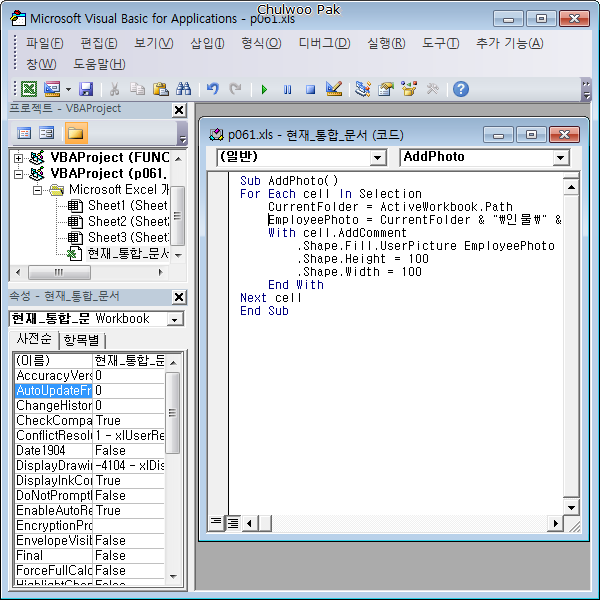Image resolution: width=600 pixels, height=600 pixels.
Task: Stop execution with the Reset square icon
Action: 310,89
